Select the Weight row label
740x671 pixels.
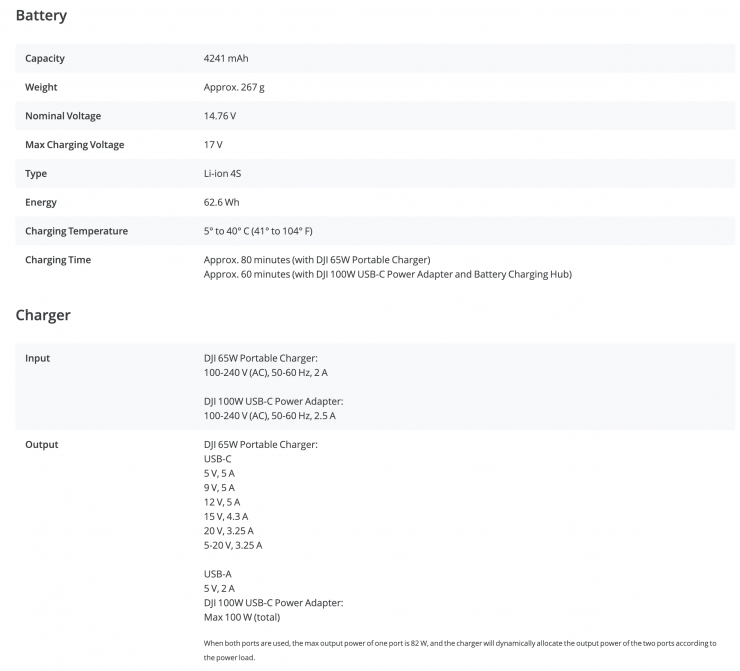pos(41,87)
